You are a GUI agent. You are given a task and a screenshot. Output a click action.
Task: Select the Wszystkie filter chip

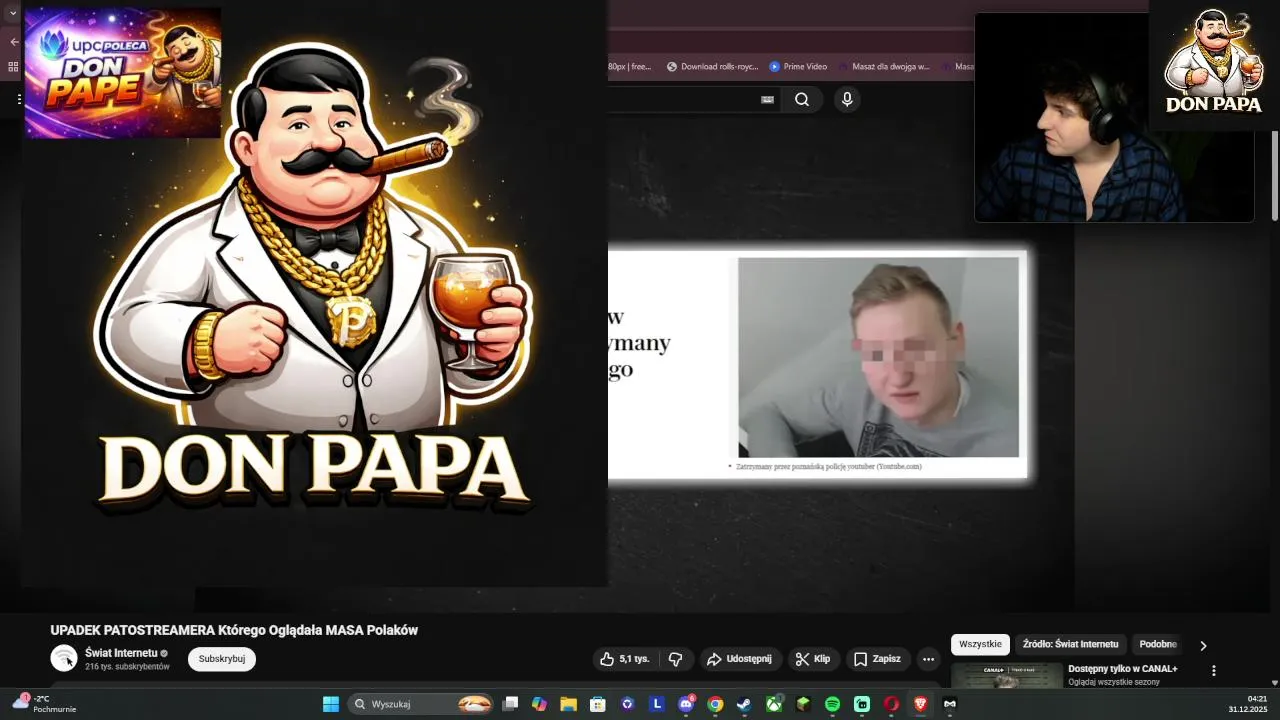tap(980, 644)
